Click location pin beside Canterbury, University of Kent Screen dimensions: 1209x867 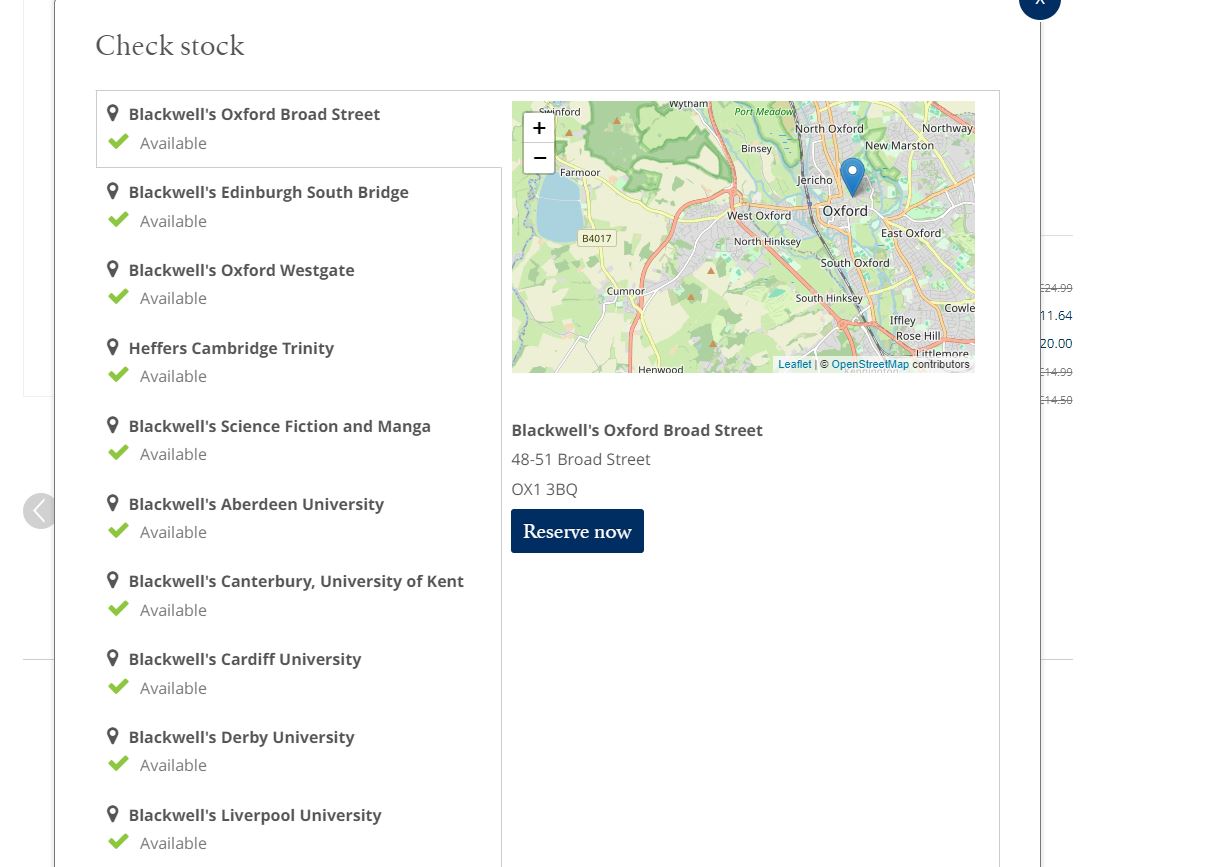tap(113, 580)
